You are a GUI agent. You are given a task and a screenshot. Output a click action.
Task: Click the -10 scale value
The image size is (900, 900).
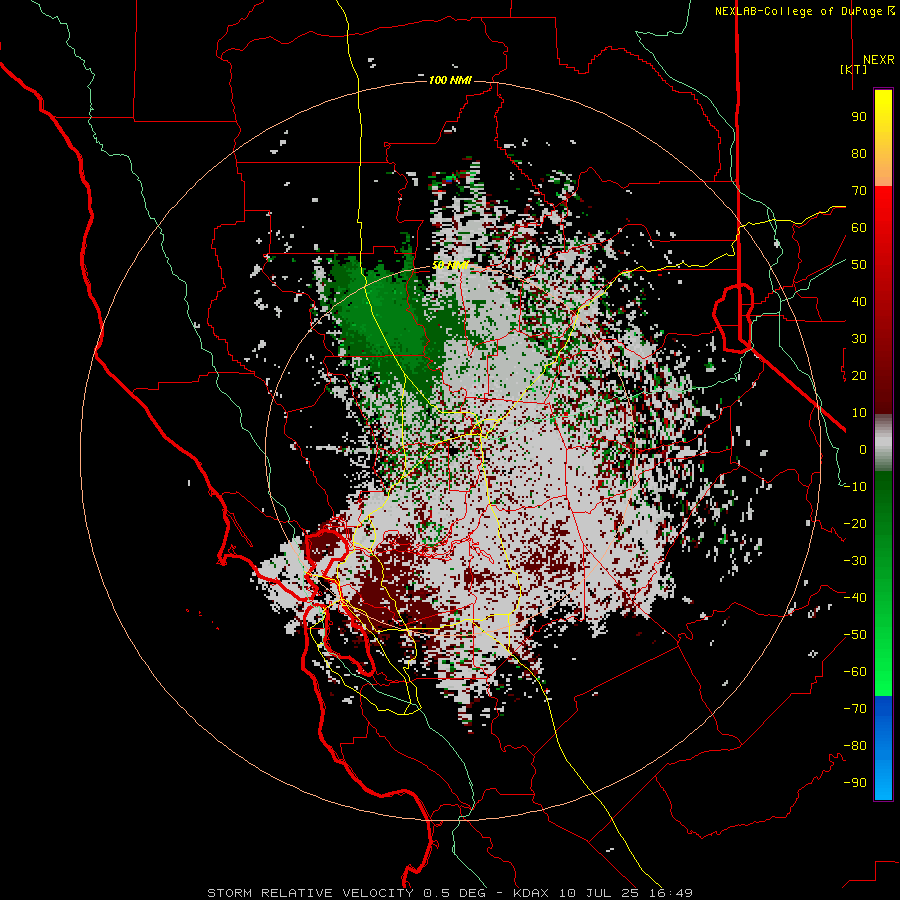tap(855, 487)
